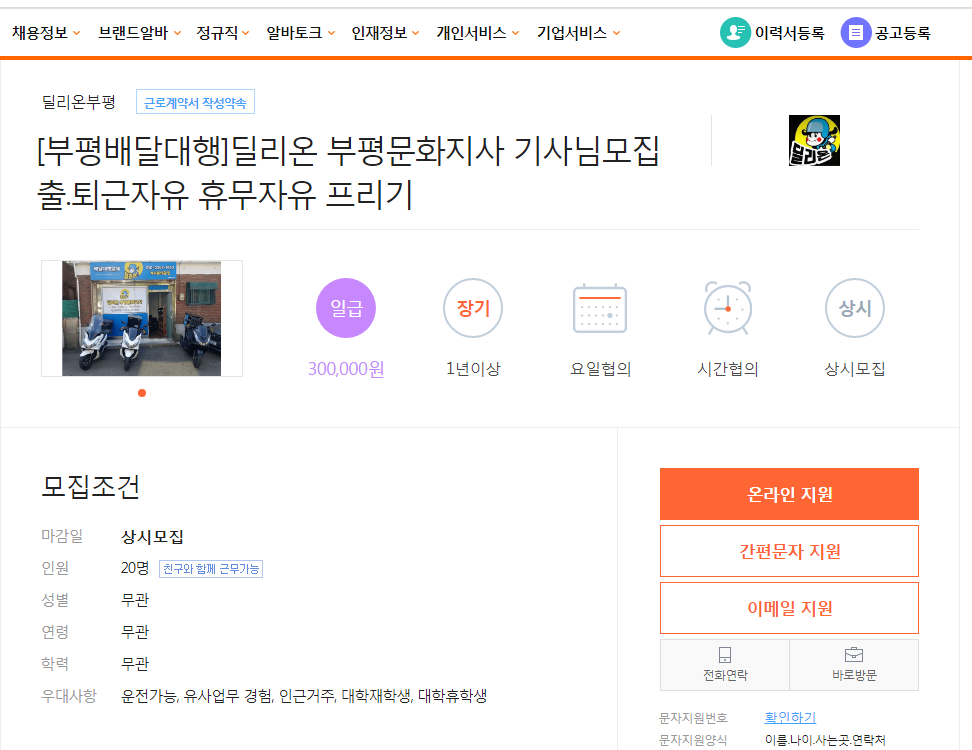
Task: Click the purple 일급 pay type icon
Action: click(346, 308)
